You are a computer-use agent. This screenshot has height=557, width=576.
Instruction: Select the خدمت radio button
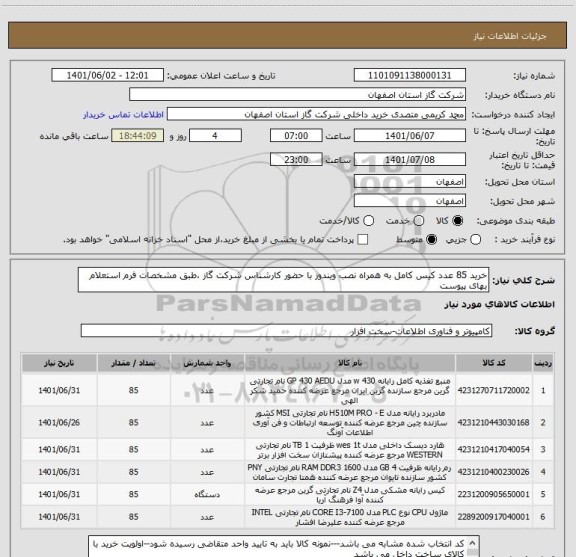tap(418, 221)
